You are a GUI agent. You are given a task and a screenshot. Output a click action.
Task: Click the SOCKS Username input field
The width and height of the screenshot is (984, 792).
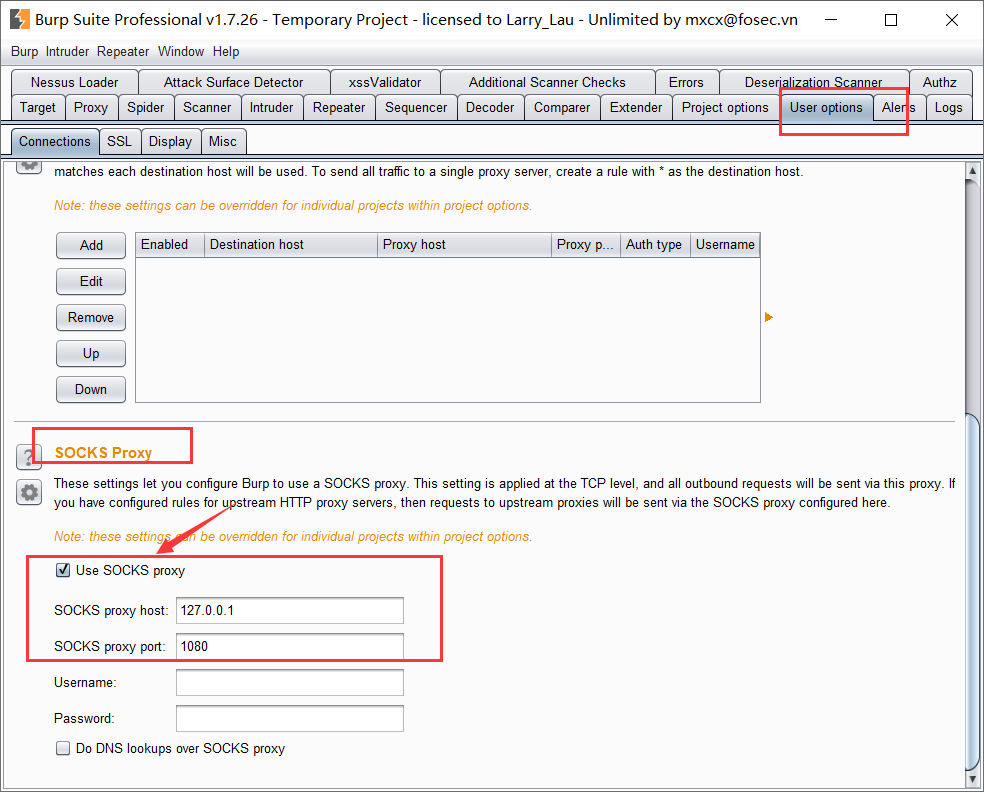click(290, 682)
